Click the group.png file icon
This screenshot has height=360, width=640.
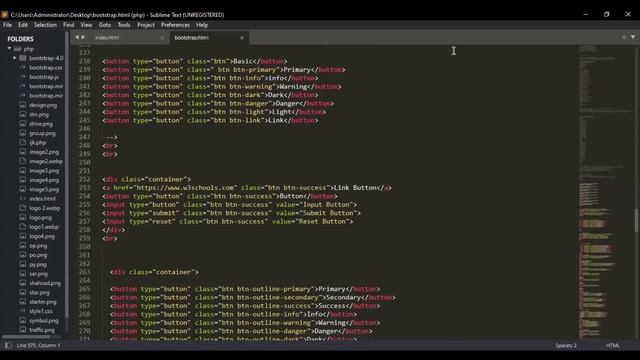click(23, 133)
